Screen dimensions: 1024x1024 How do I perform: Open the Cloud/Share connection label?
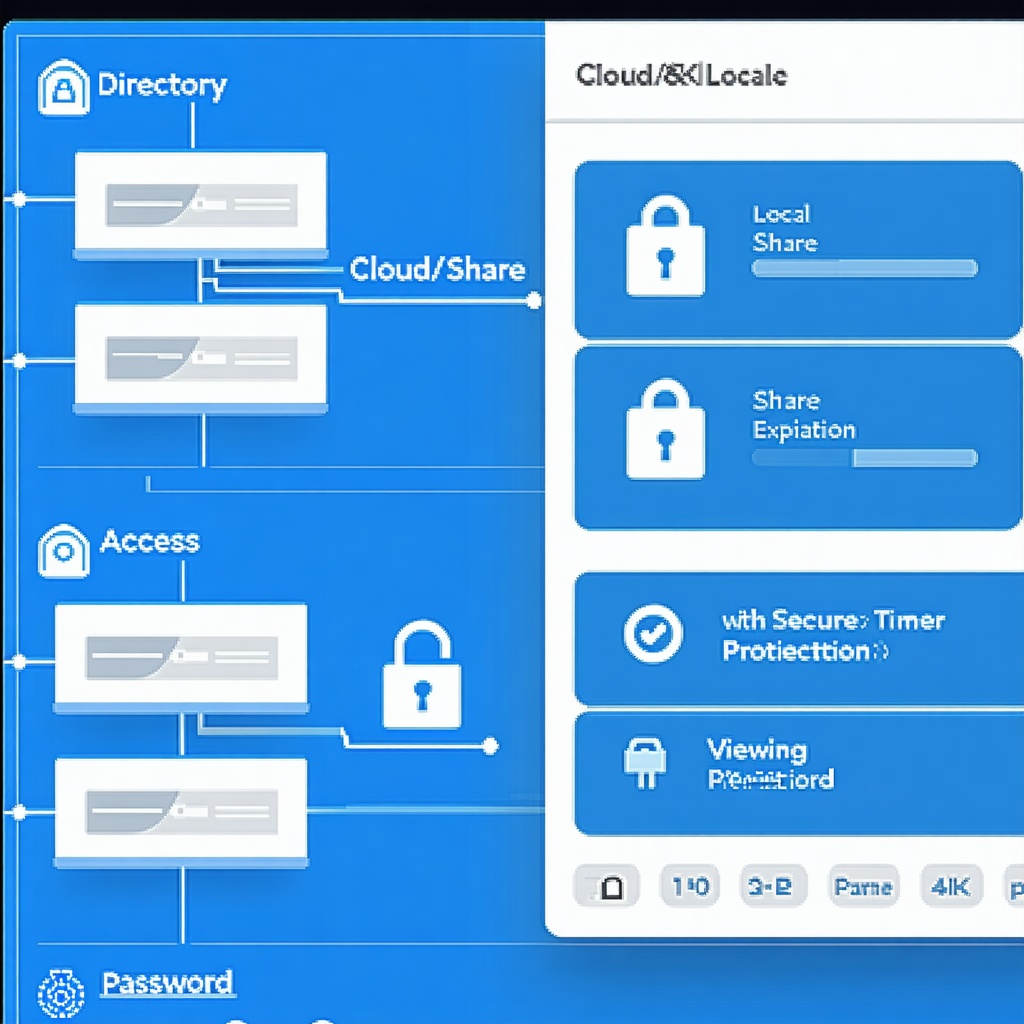click(437, 269)
